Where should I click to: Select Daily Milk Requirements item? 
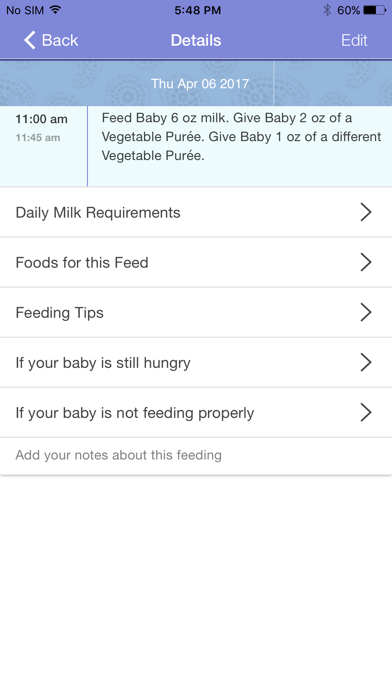click(196, 212)
